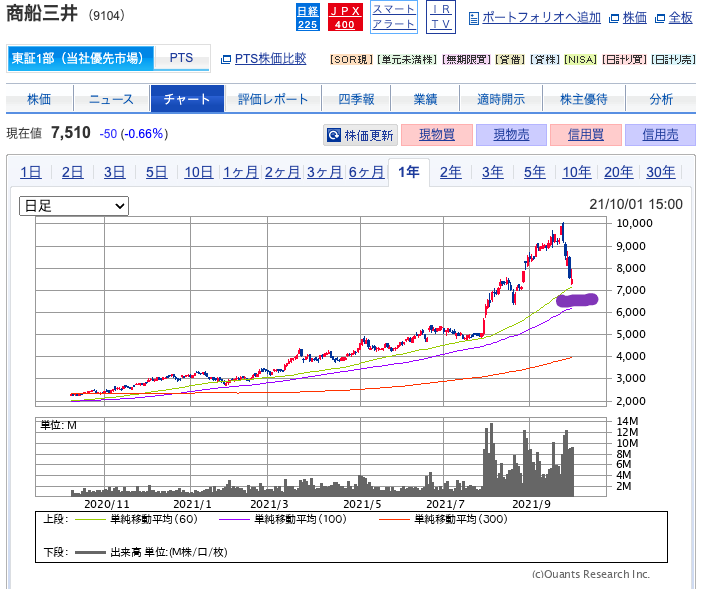
Task: Click popup icon beside PTS株価比較
Action: tap(226, 59)
